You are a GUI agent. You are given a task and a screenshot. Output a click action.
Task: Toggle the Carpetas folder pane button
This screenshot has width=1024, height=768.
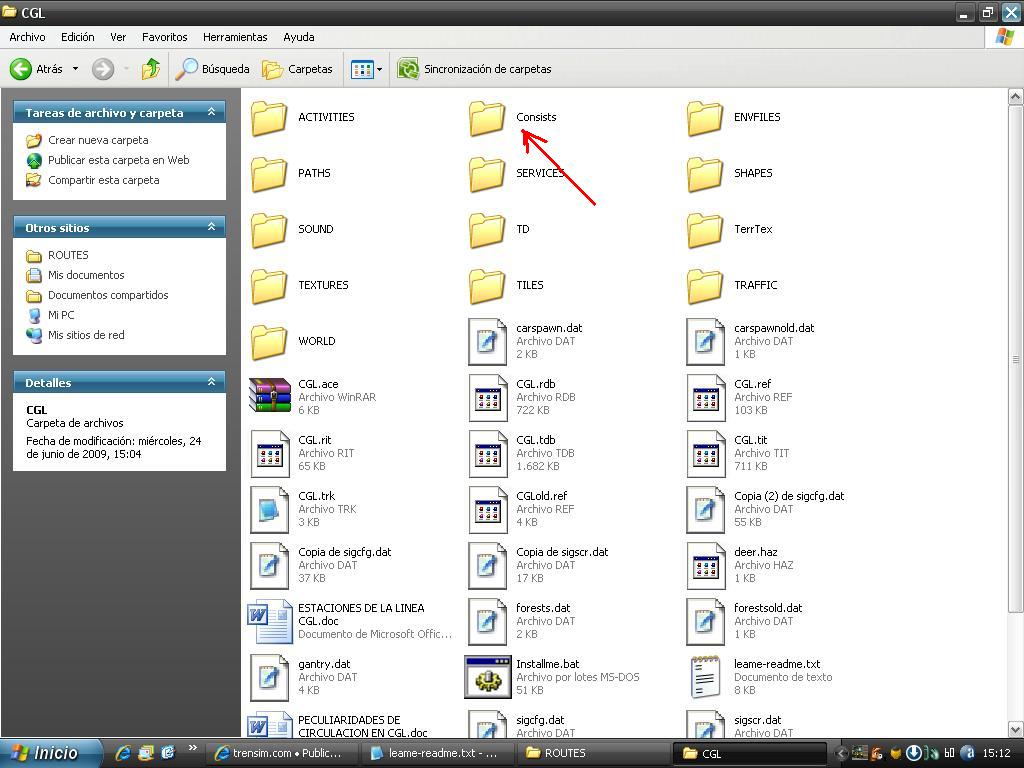[x=297, y=69]
